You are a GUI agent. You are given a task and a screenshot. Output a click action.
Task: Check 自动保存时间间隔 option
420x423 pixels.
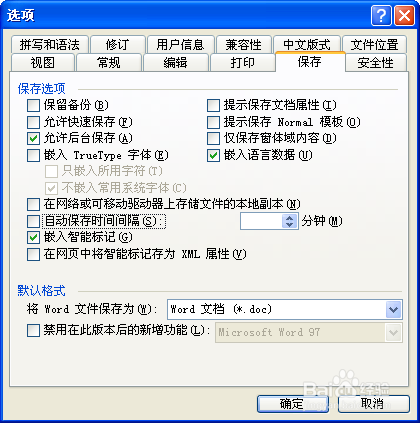click(x=33, y=221)
